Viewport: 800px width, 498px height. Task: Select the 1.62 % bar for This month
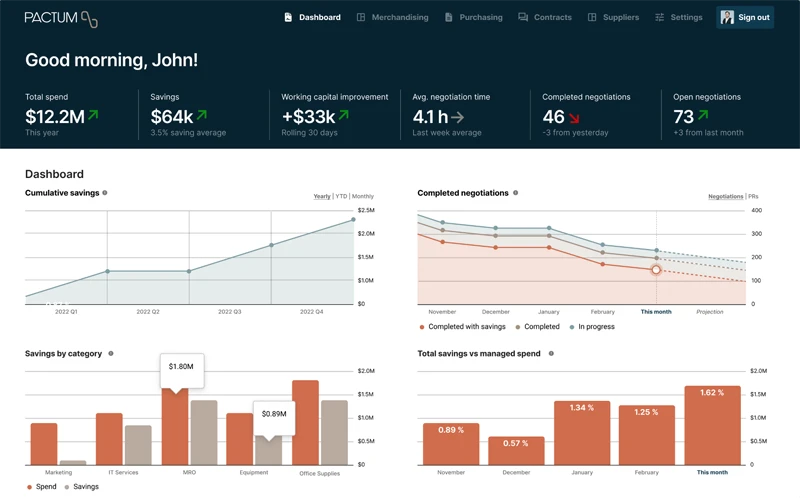(712, 425)
